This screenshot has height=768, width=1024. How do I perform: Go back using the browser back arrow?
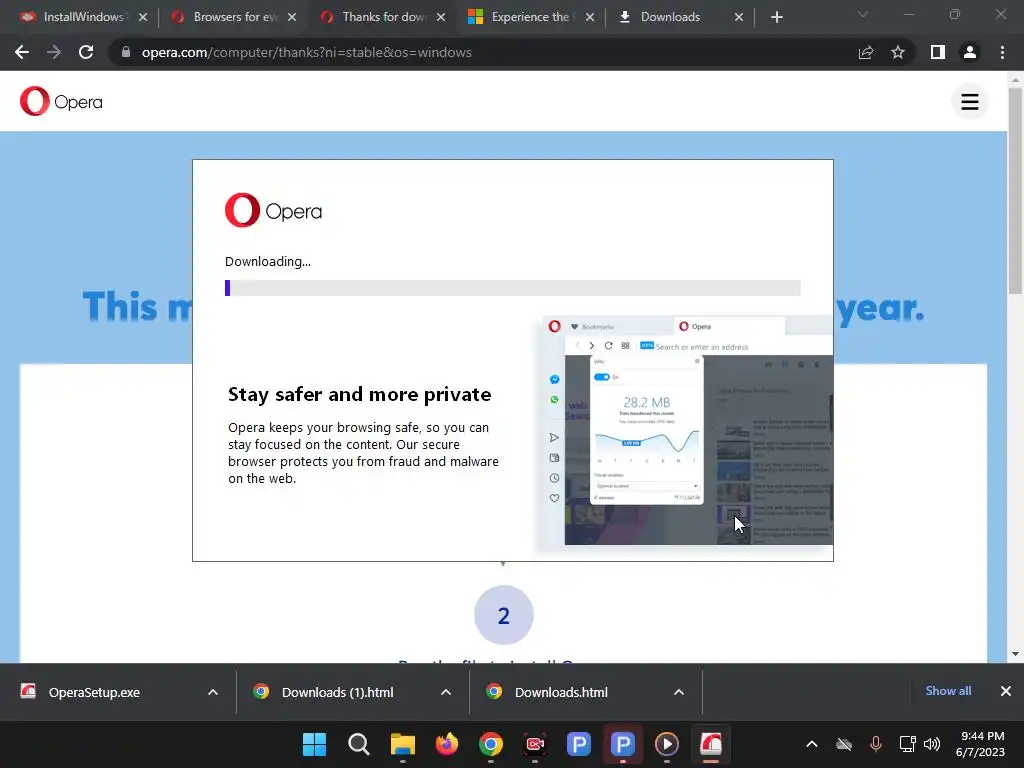click(22, 52)
